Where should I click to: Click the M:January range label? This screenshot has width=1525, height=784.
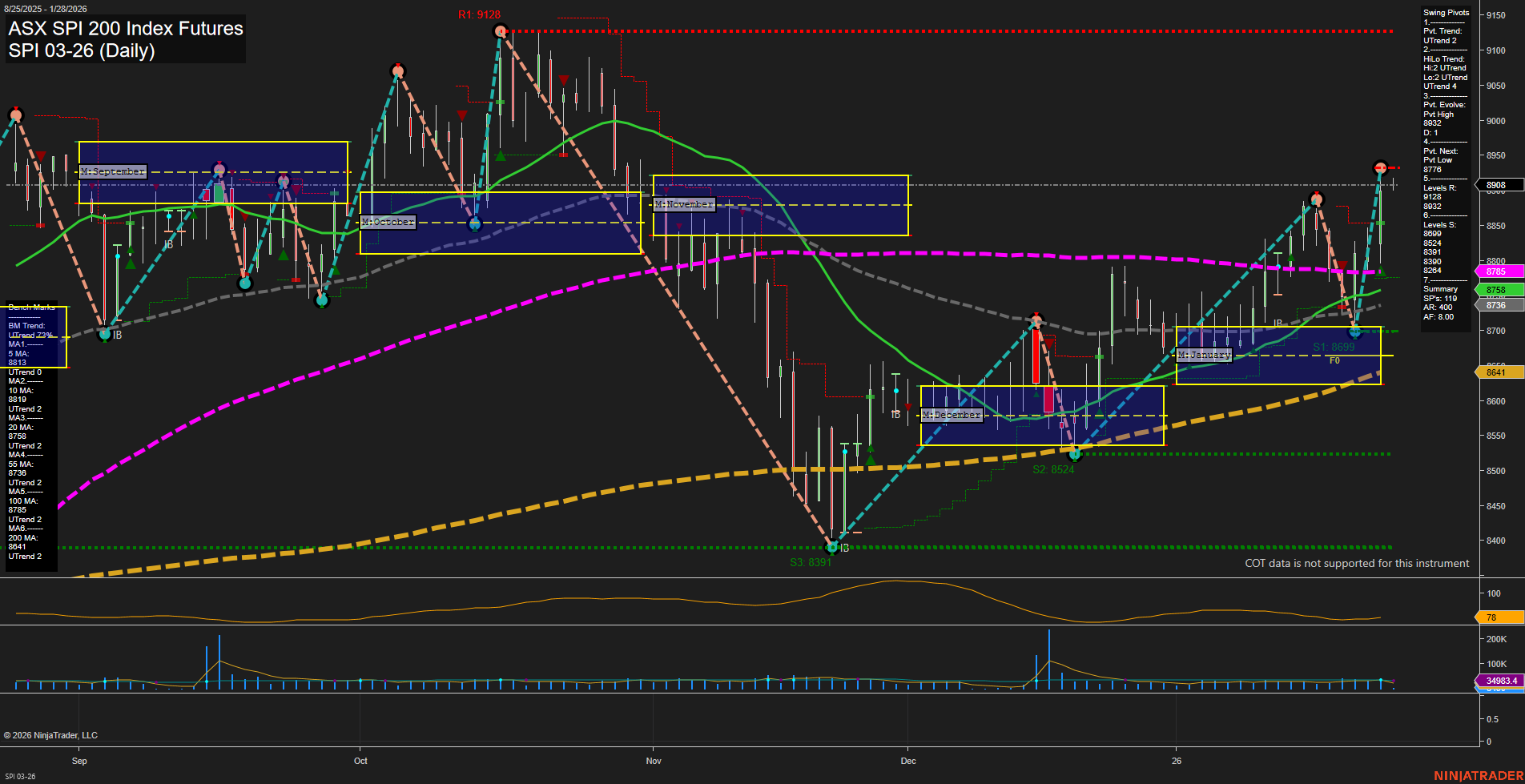(1203, 355)
